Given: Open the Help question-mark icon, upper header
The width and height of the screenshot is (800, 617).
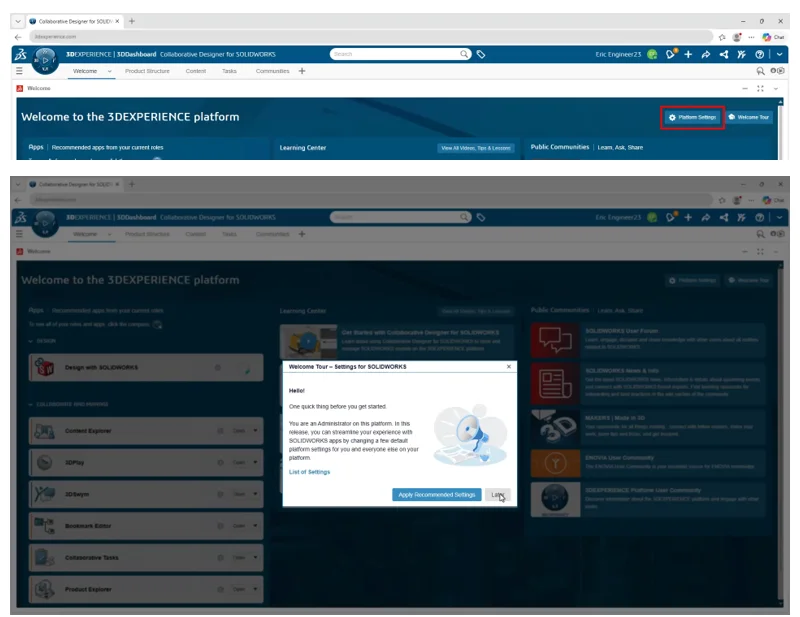Looking at the screenshot, I should click(x=759, y=54).
